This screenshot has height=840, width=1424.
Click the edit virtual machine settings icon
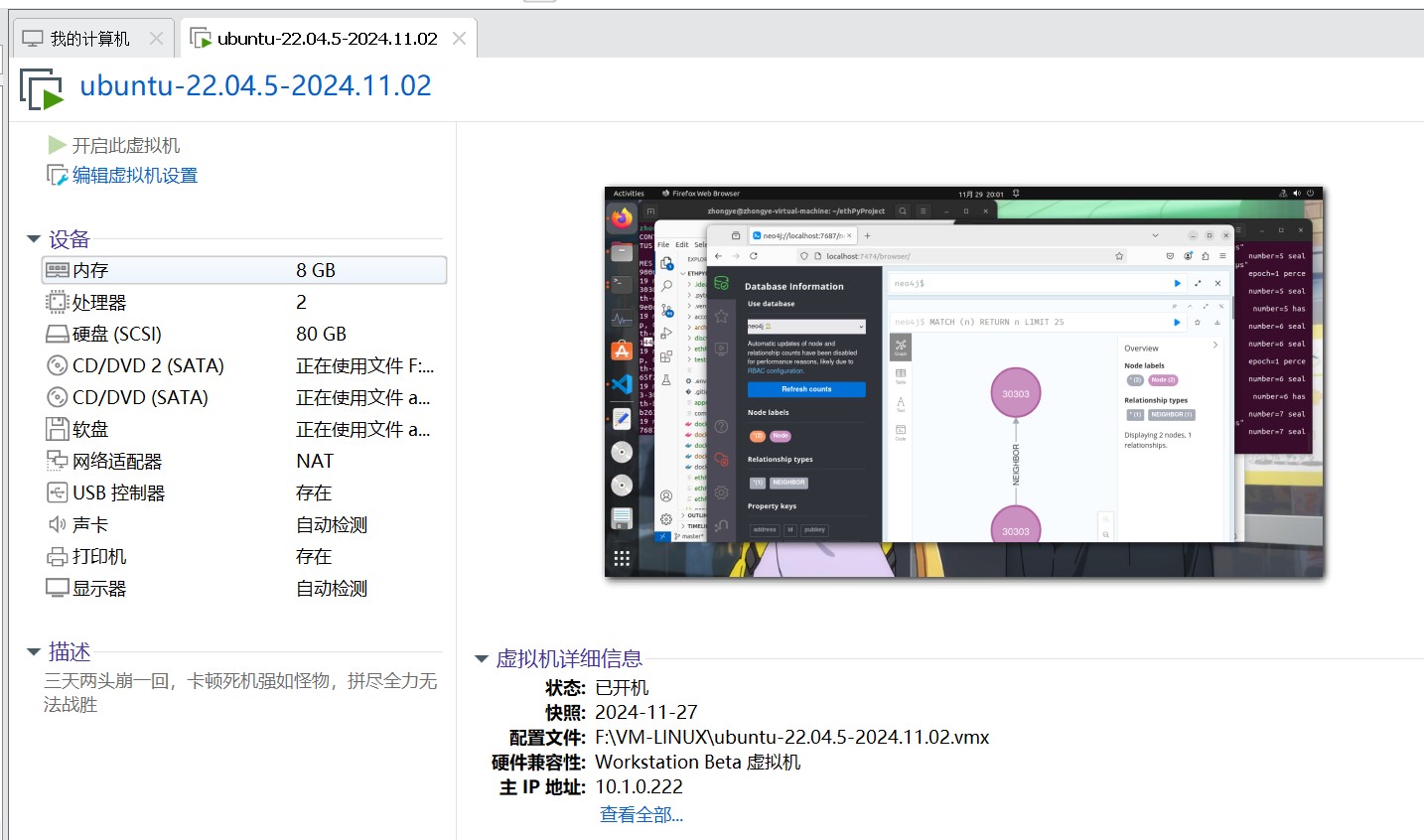57,176
